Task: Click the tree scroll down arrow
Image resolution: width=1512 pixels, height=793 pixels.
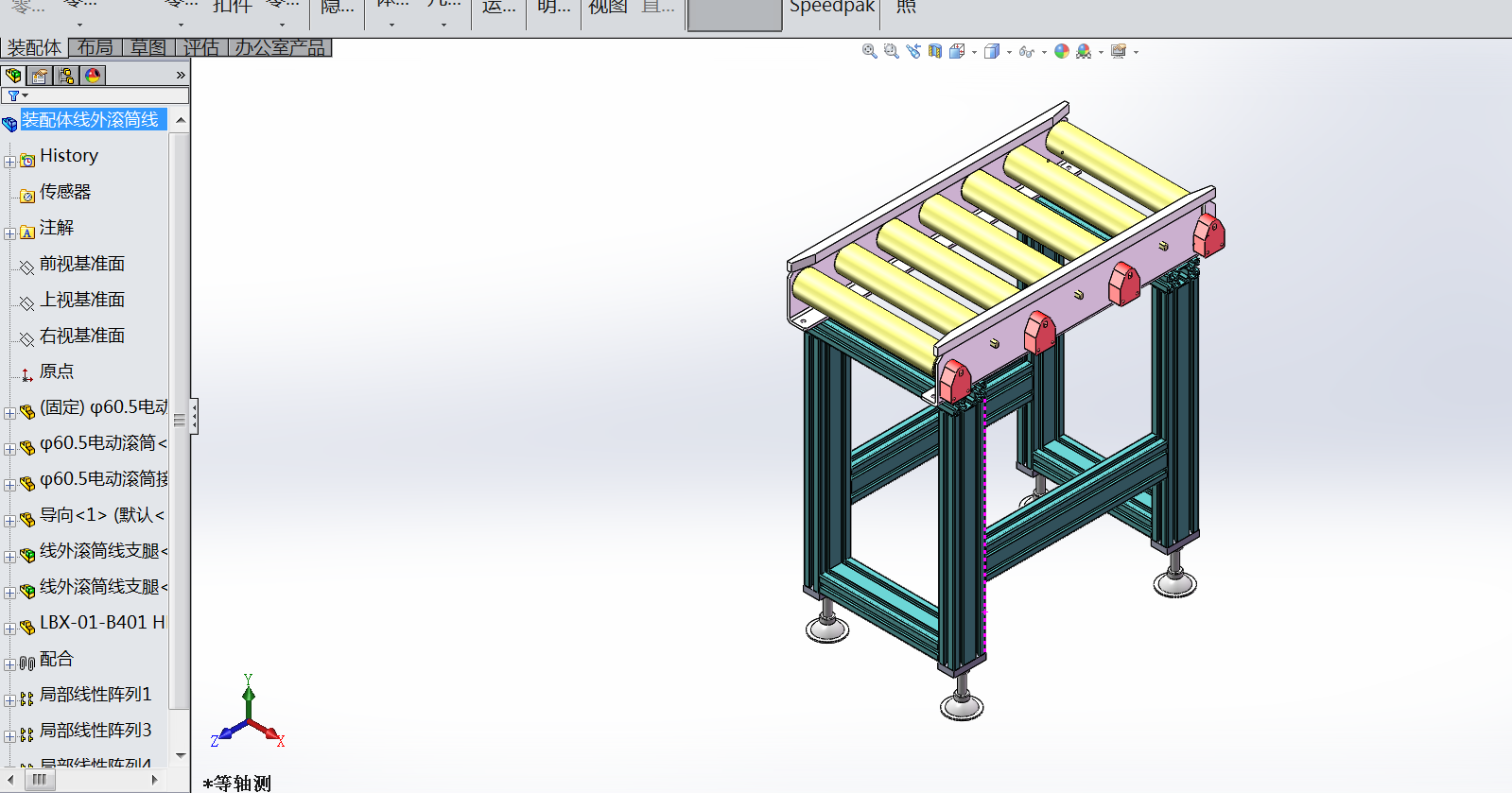Action: click(181, 756)
